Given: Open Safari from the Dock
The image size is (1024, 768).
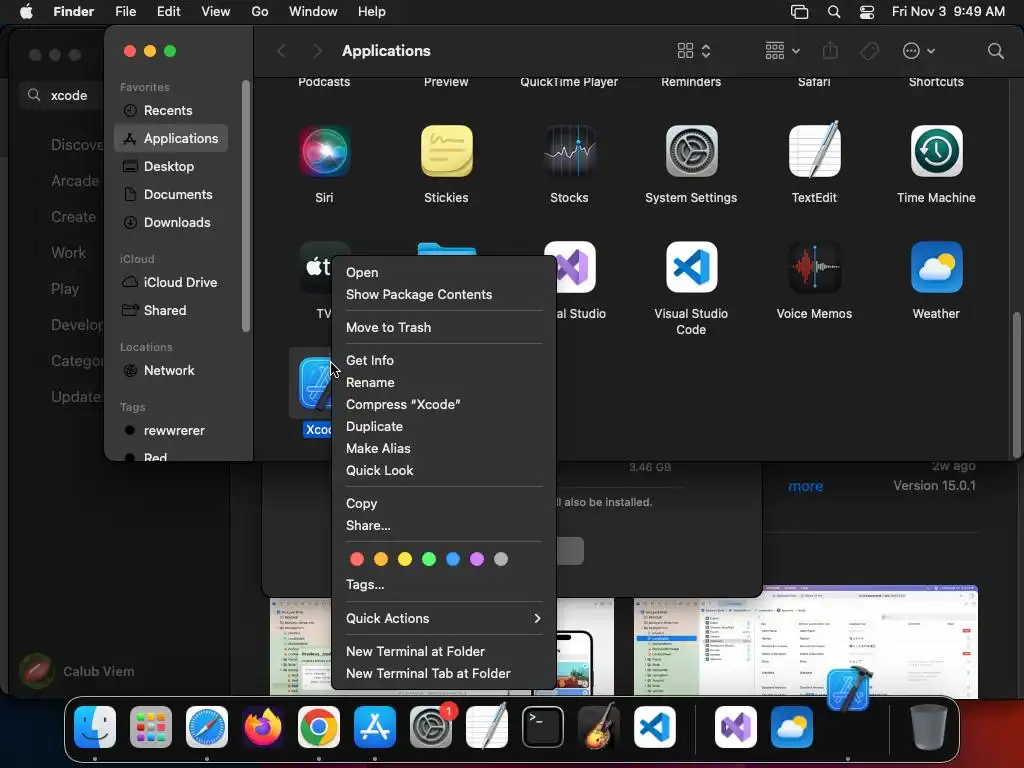Looking at the screenshot, I should (207, 727).
